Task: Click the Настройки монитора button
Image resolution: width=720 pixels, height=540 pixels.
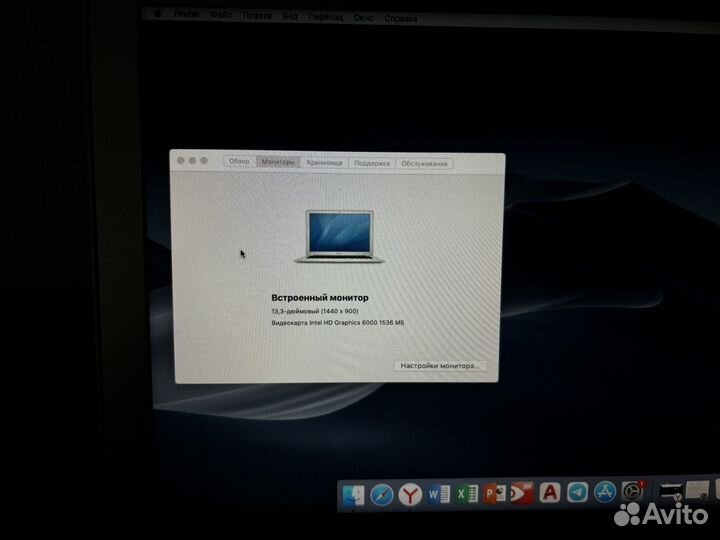Action: coord(440,366)
